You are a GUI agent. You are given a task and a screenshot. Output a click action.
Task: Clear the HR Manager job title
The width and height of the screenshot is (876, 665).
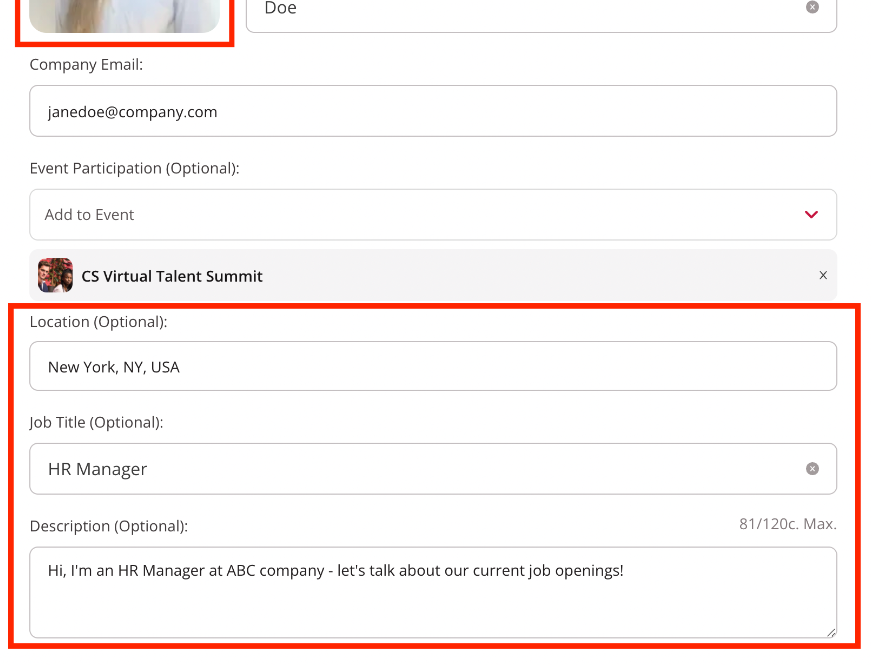click(x=812, y=468)
